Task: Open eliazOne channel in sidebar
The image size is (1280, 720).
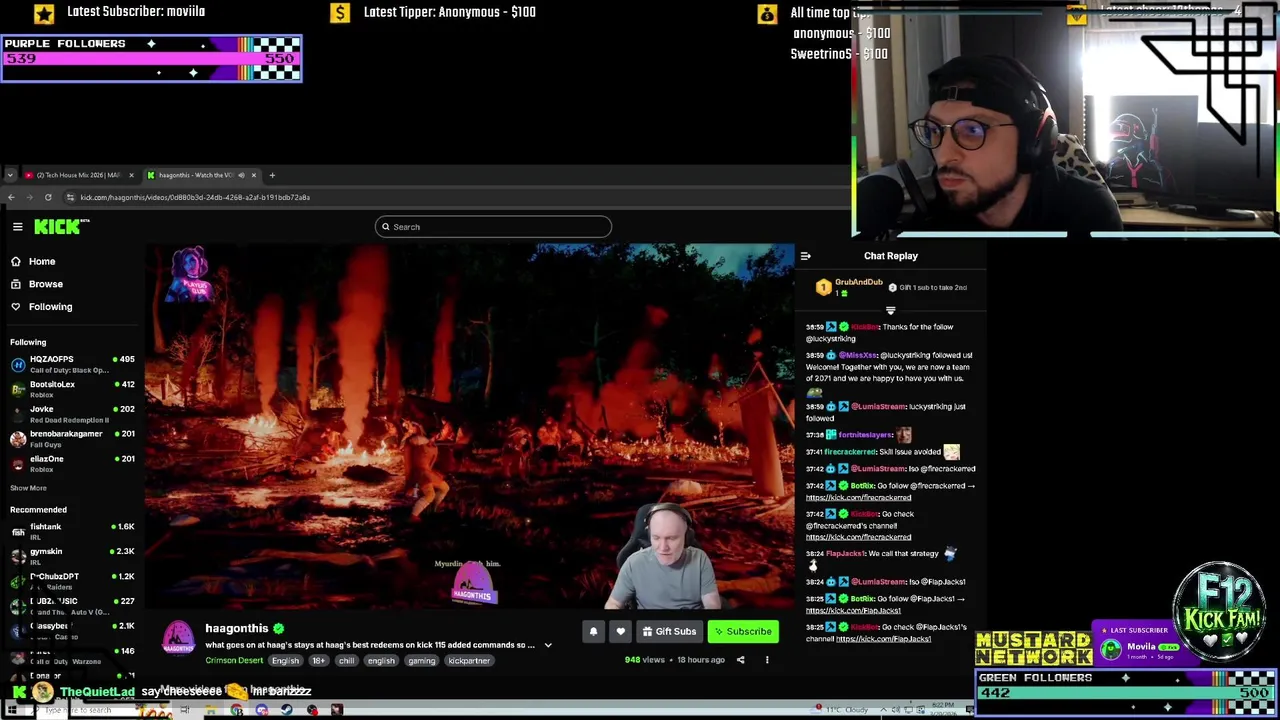Action: [72, 464]
